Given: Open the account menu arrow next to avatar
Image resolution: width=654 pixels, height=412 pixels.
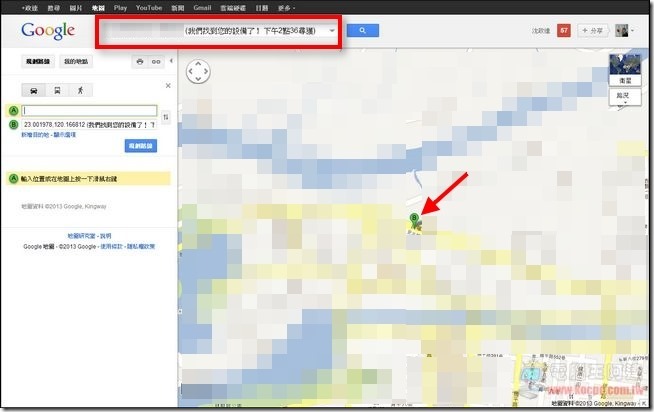Looking at the screenshot, I should point(632,30).
